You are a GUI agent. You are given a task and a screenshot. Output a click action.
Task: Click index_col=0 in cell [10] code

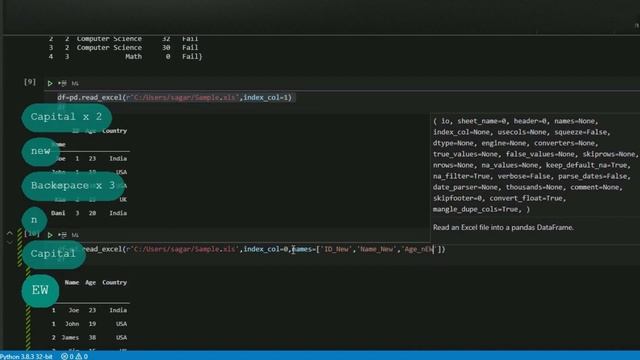pos(266,249)
